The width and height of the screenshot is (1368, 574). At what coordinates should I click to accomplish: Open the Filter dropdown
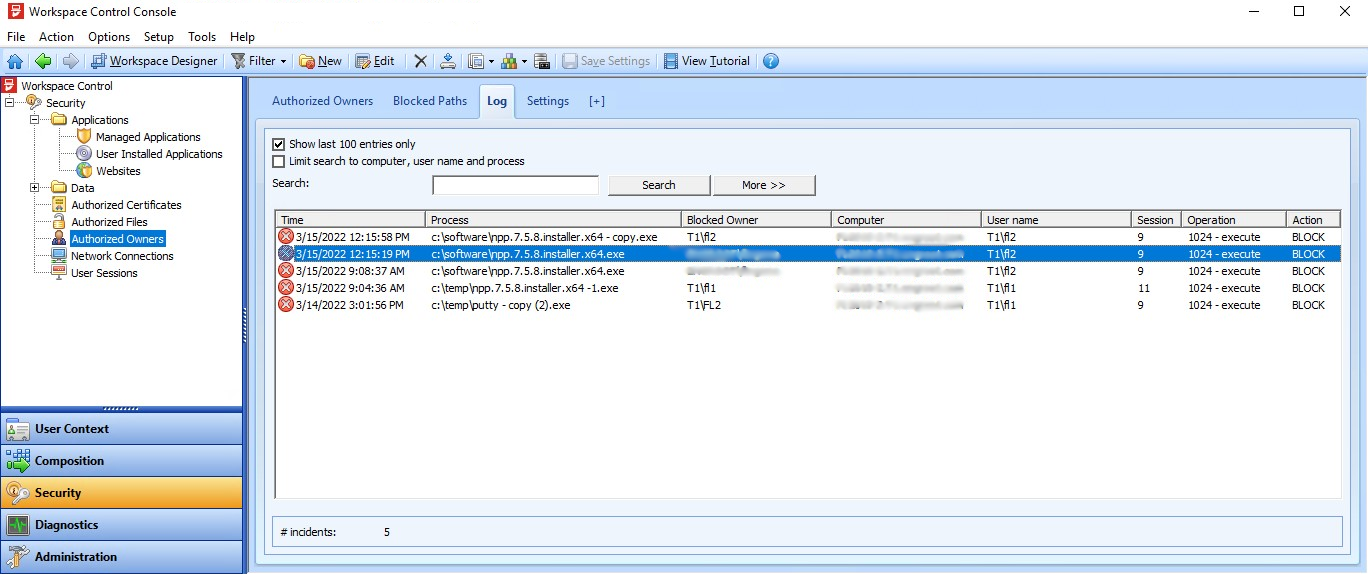(x=259, y=61)
